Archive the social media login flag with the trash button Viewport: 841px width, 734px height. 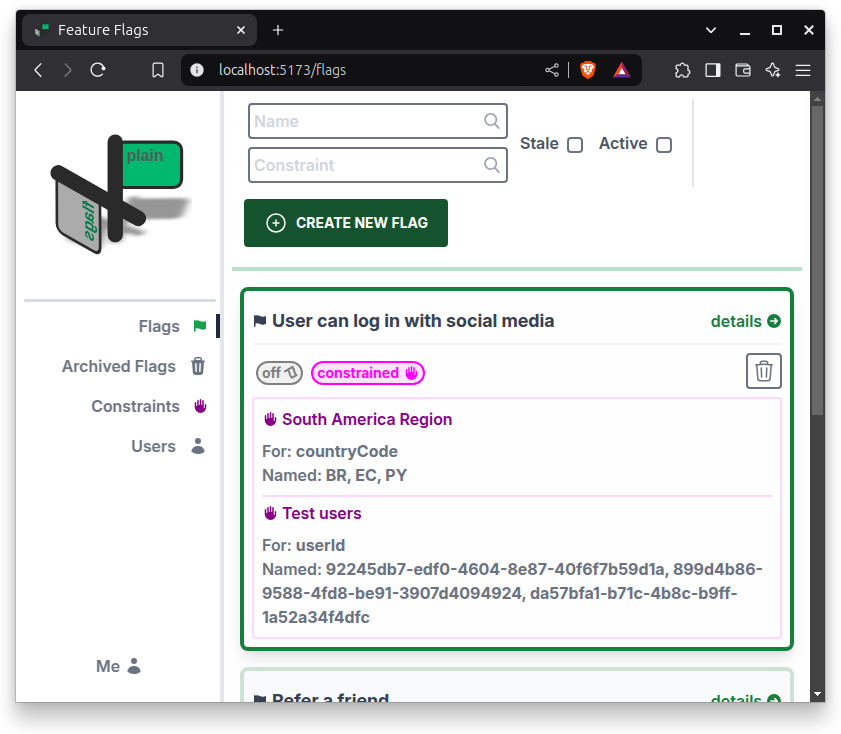[x=764, y=371]
